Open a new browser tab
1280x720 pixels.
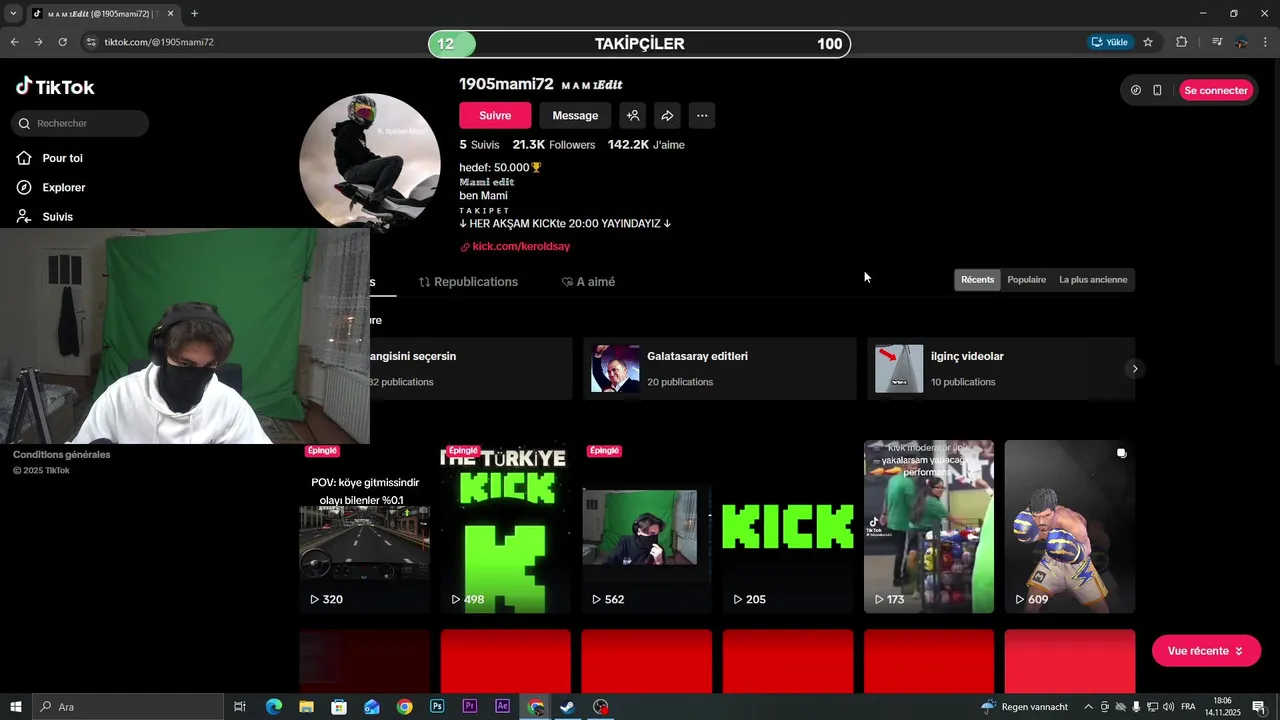pyautogui.click(x=194, y=14)
